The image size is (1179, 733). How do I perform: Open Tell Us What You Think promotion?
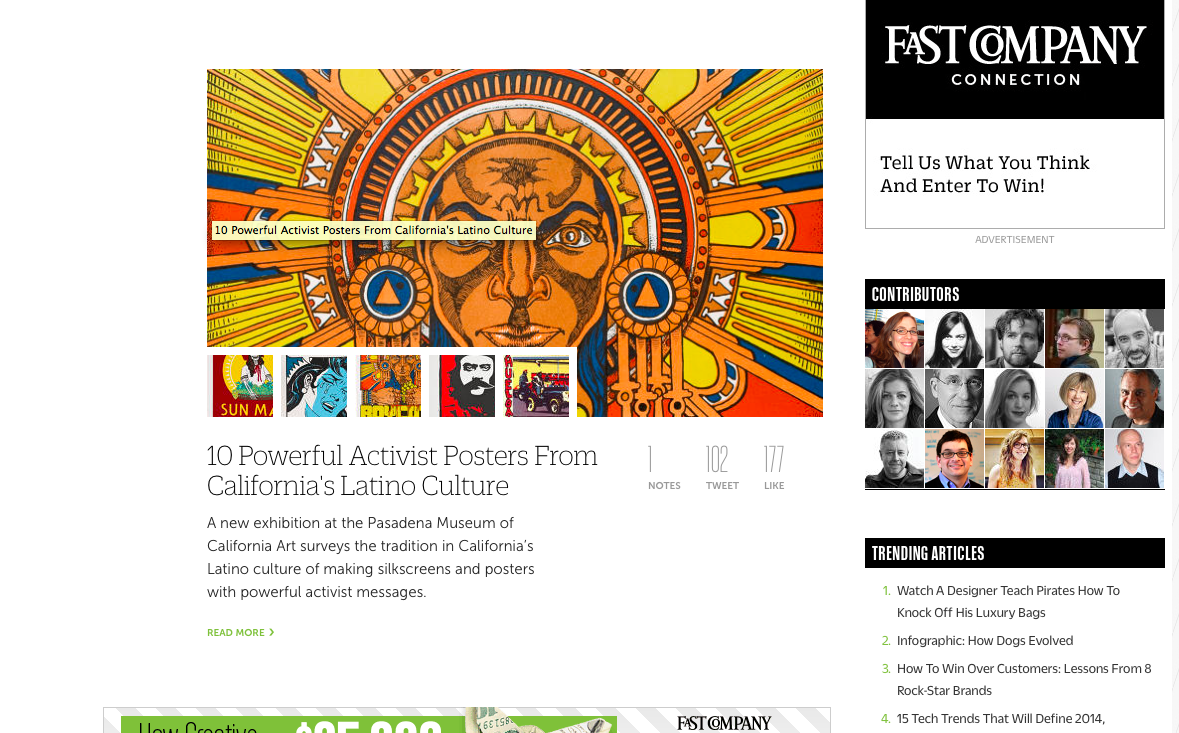(x=984, y=174)
